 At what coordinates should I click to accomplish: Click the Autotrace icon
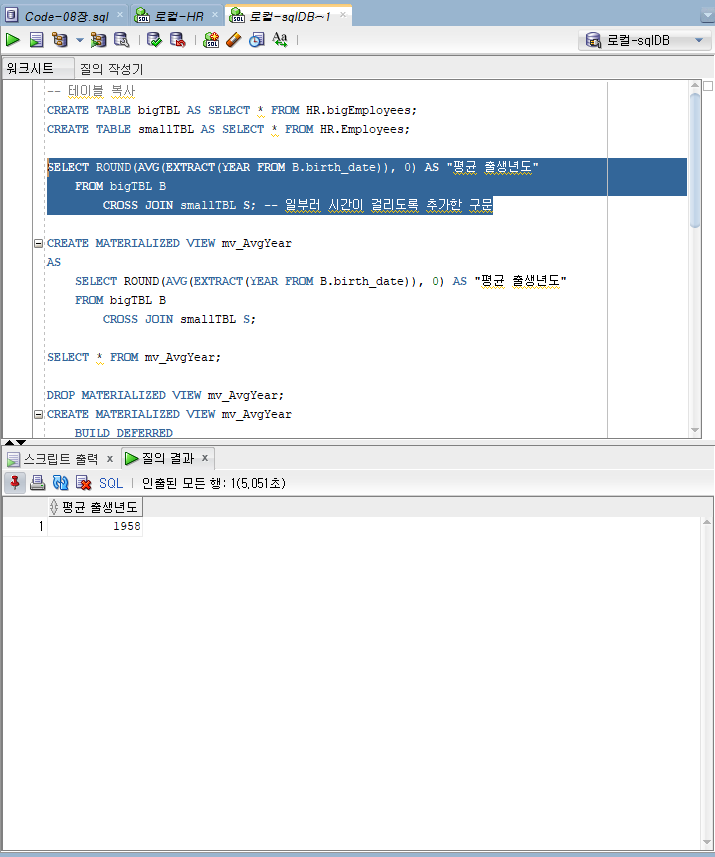click(98, 39)
